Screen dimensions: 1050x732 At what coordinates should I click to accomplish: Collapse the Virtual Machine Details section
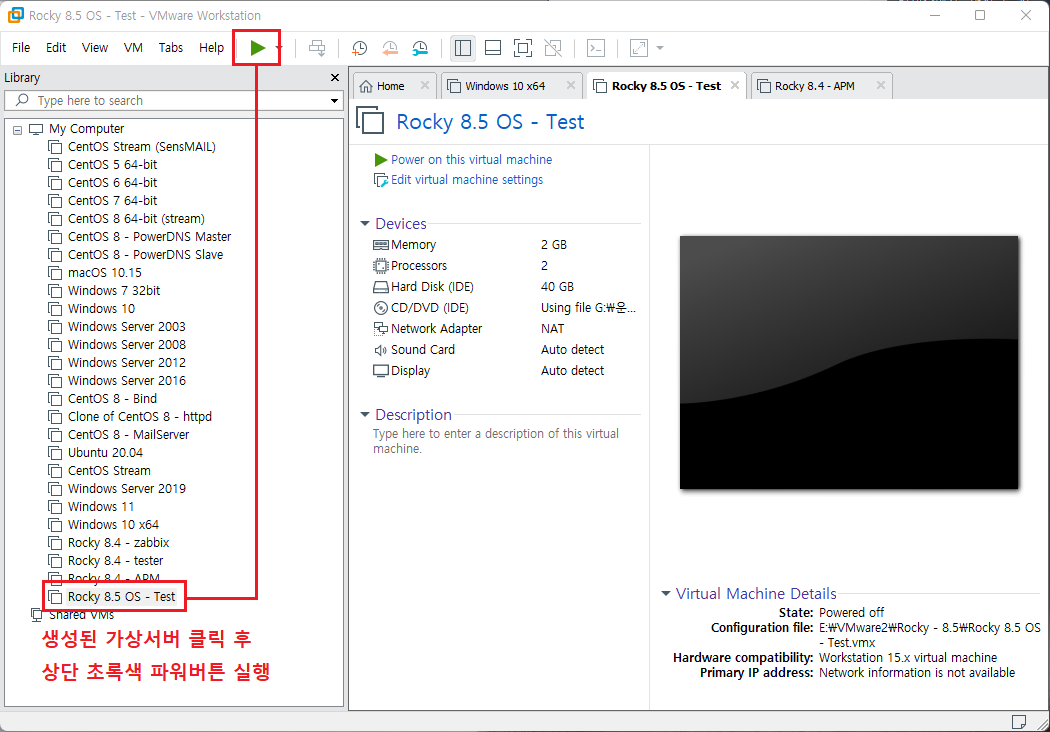tap(666, 593)
